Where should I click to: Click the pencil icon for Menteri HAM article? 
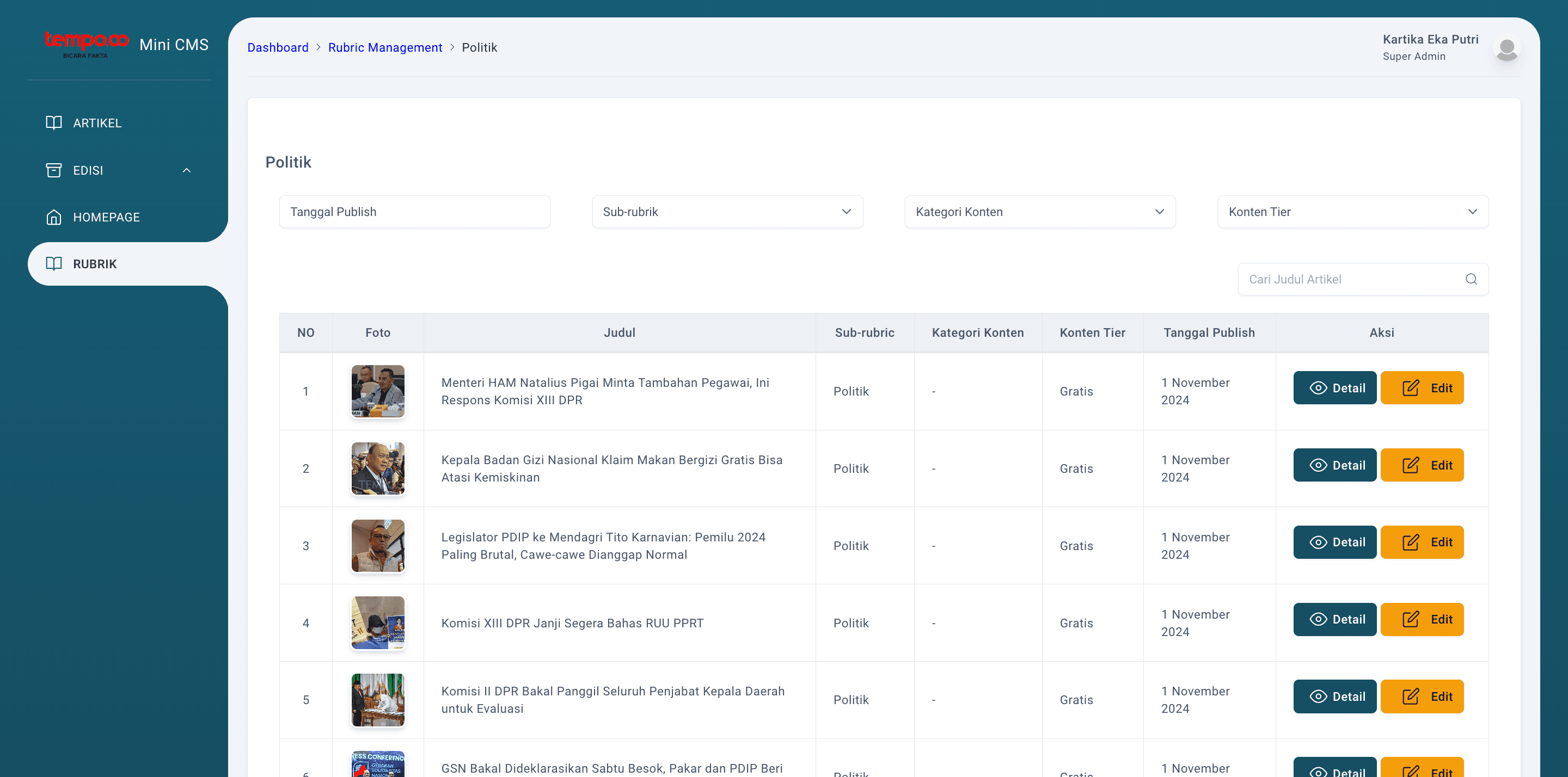[1410, 387]
